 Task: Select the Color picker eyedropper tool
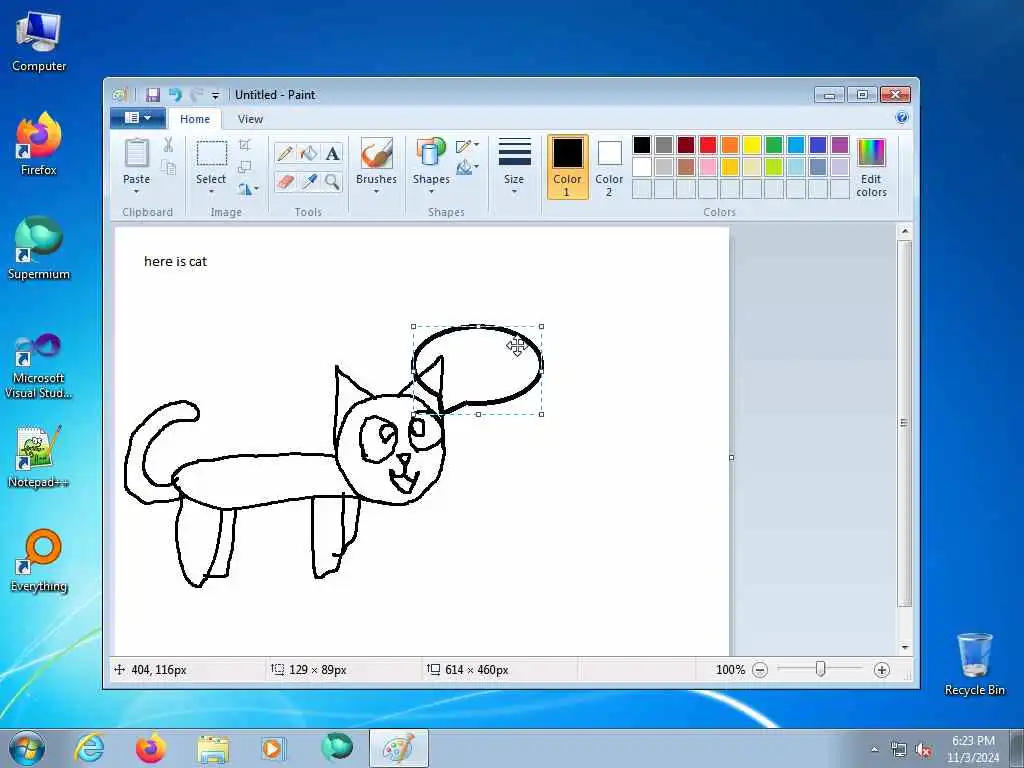pos(308,181)
